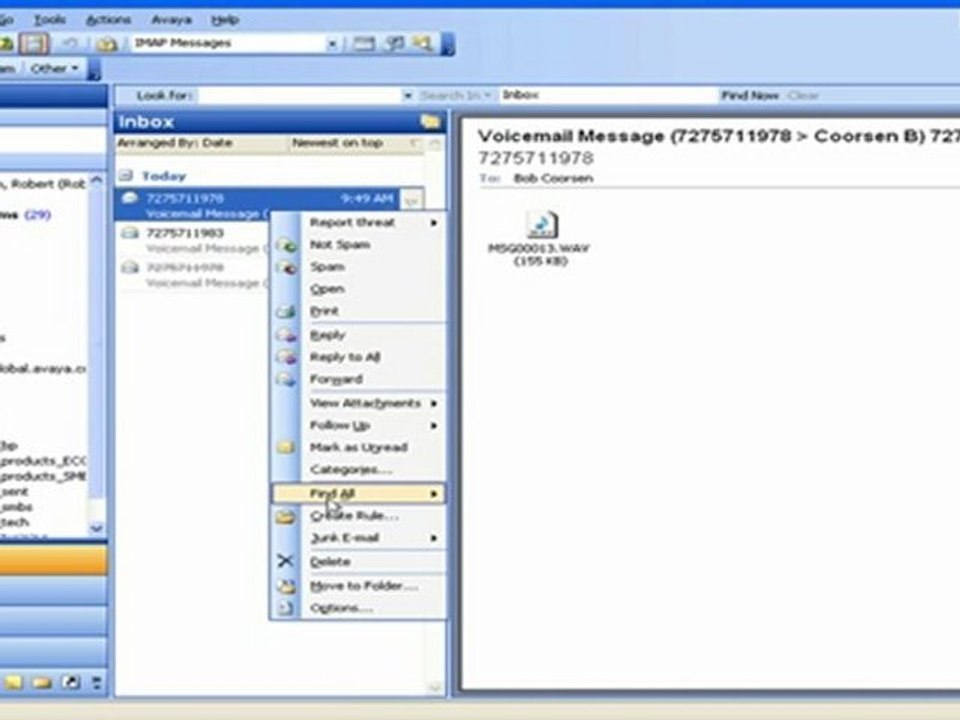The width and height of the screenshot is (960, 720).
Task: Open Rules and Alerts toolbar icon
Action: coord(107,44)
